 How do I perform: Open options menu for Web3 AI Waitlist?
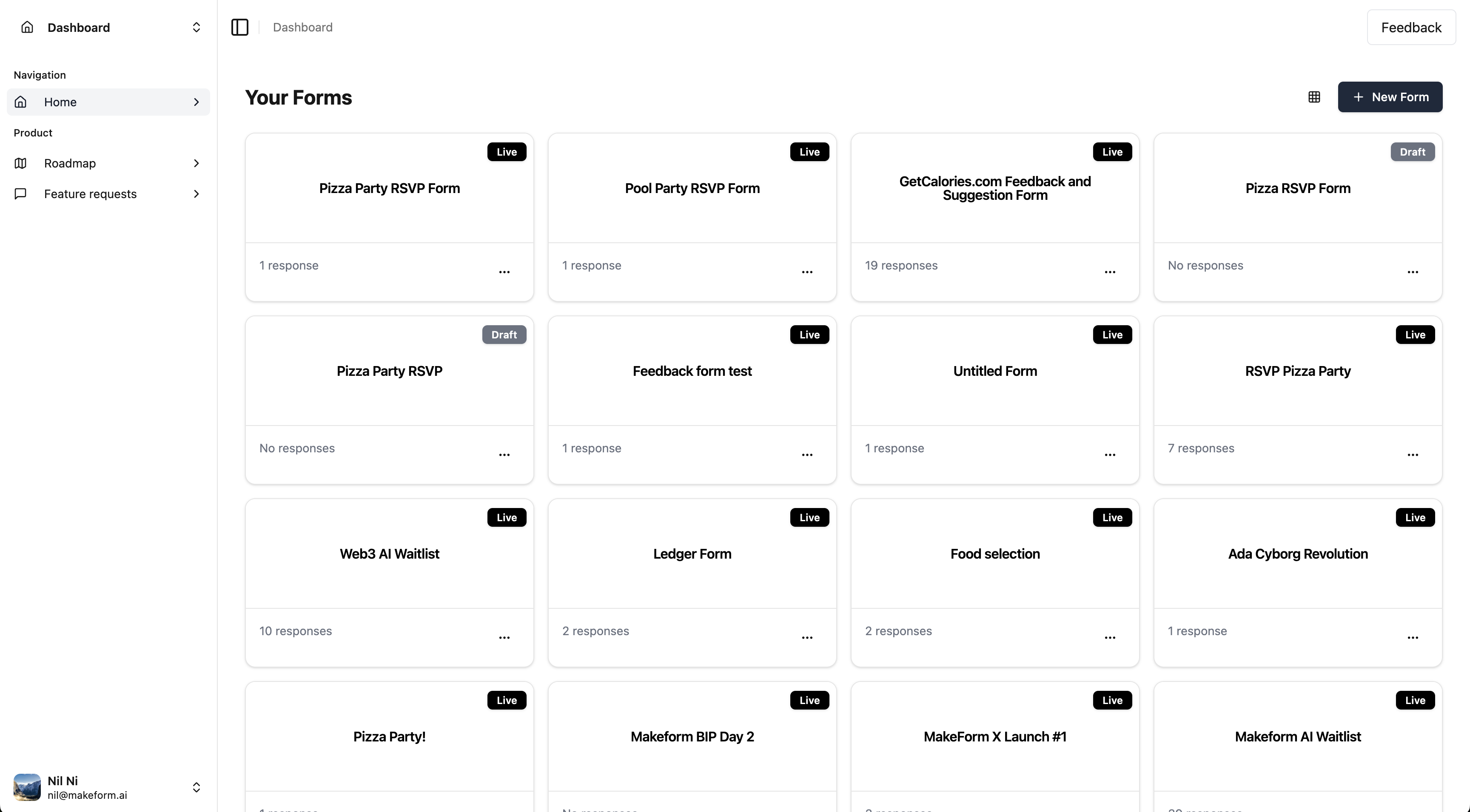(504, 638)
